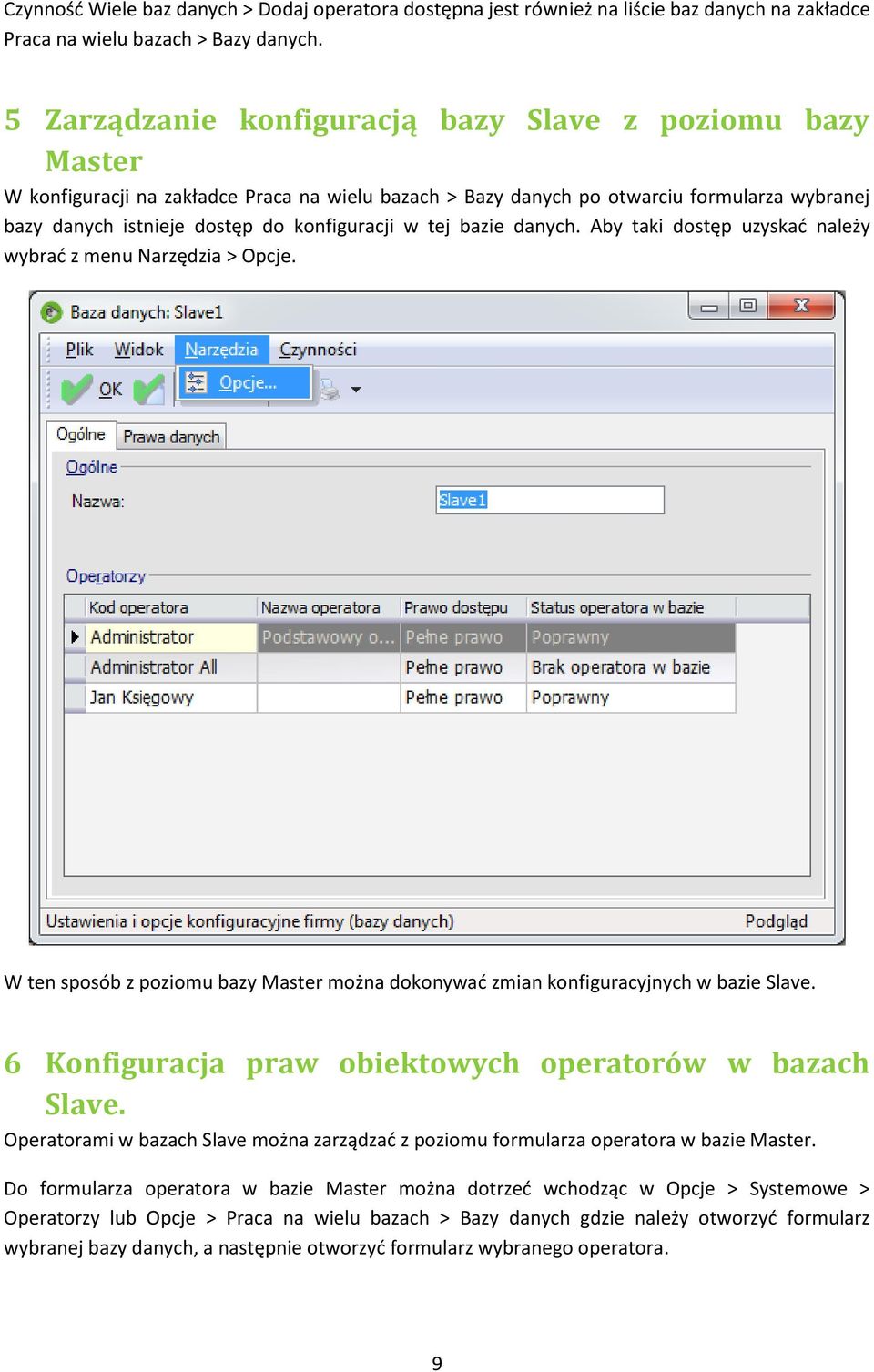
Task: Click the Podgląd label in the status bar
Action: 776,921
